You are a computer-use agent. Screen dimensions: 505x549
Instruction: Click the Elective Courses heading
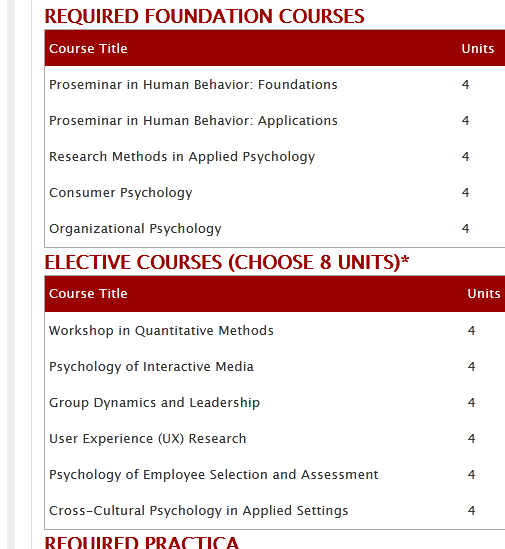(x=227, y=262)
